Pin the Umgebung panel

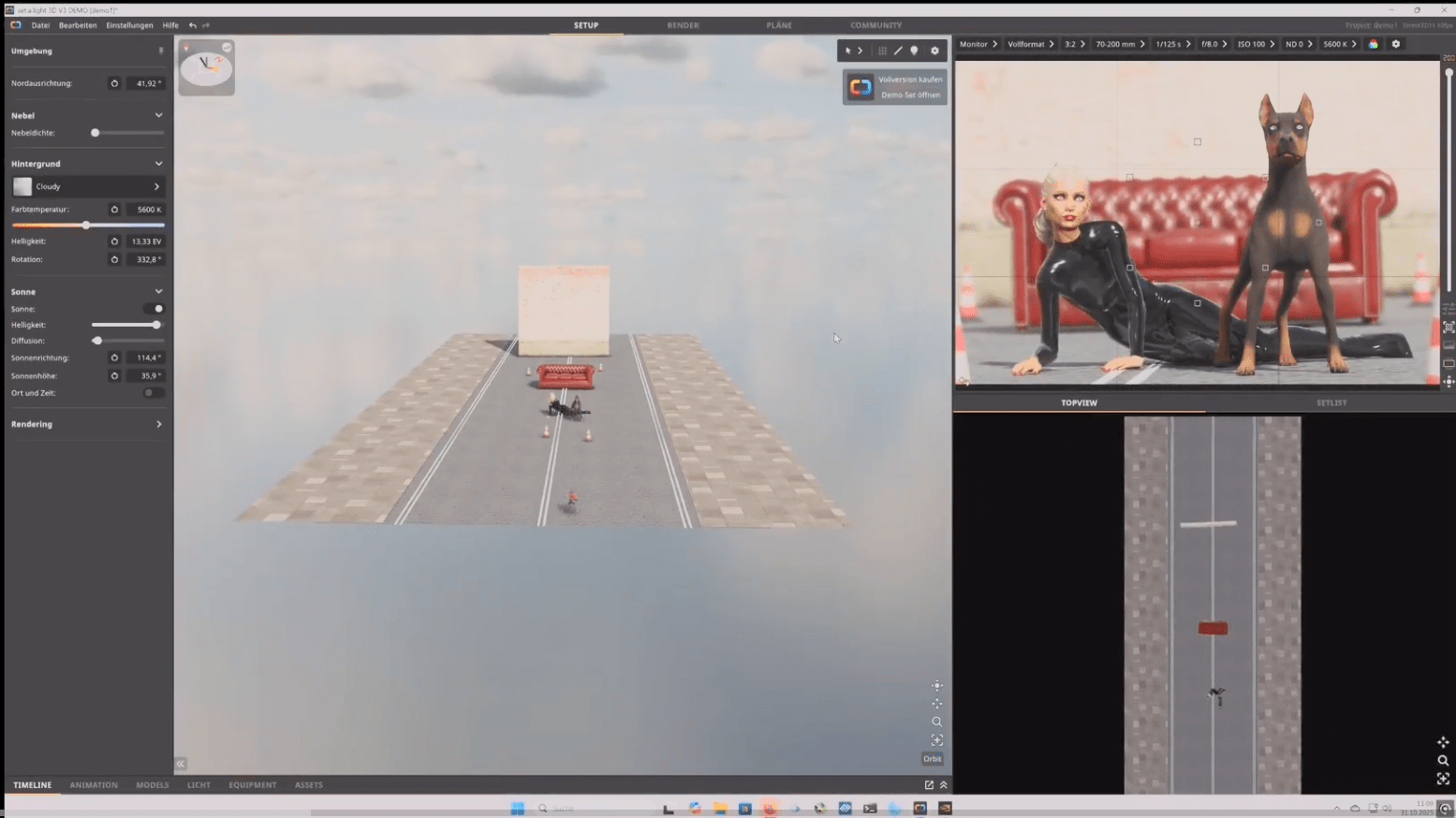click(160, 51)
